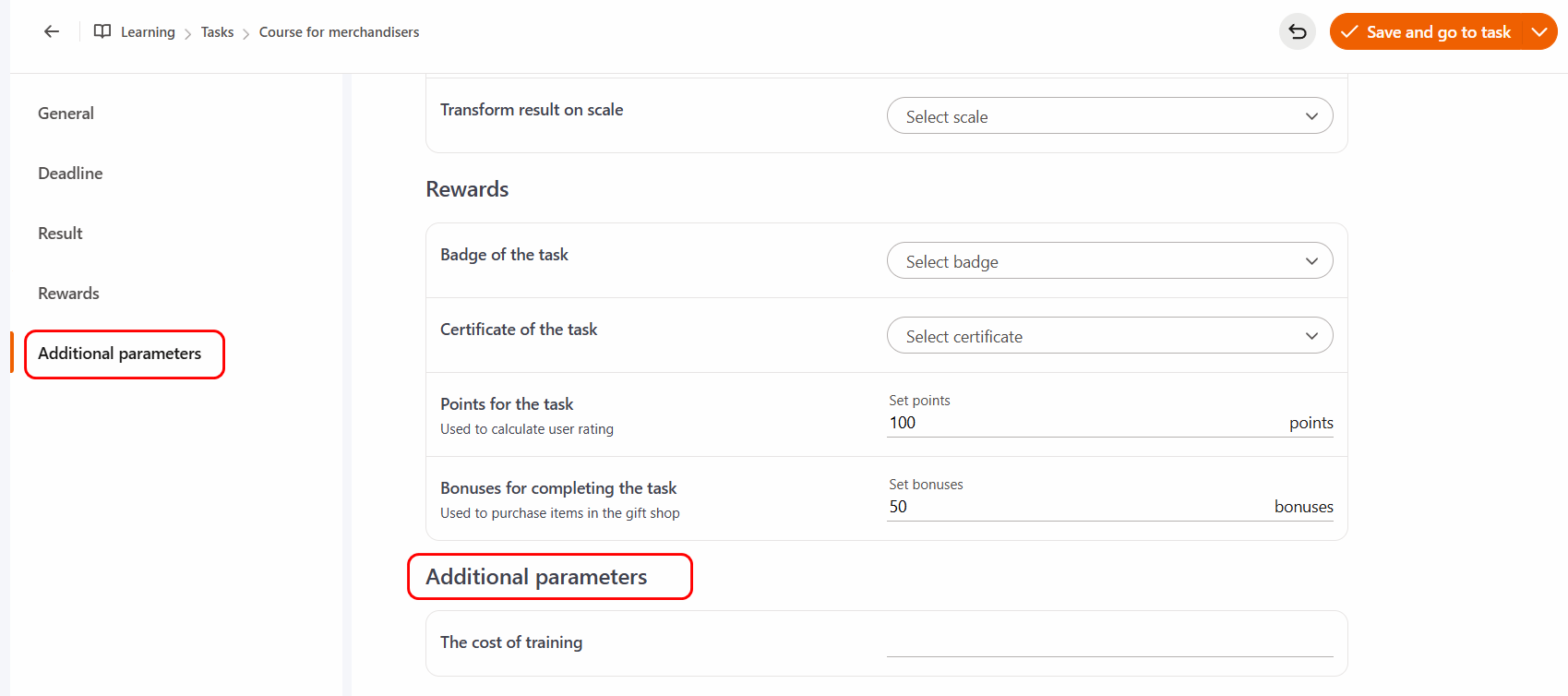Open the Select badge dropdown
The height and width of the screenshot is (696, 1568).
[1109, 261]
